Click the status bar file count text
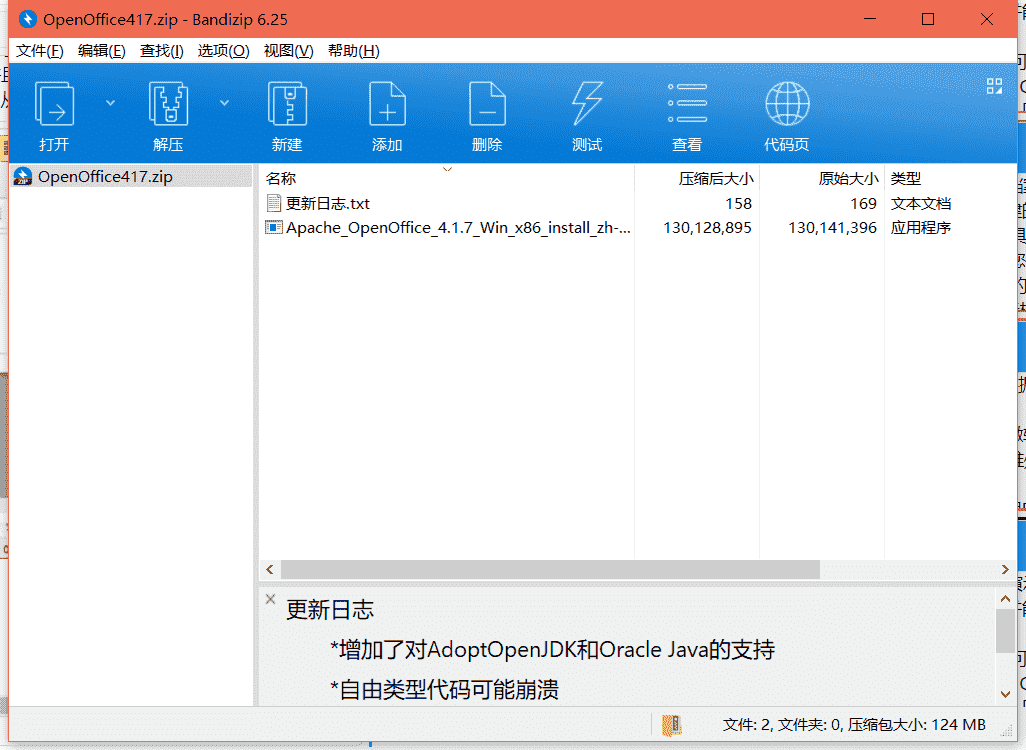Screen dimensions: 1026x750 854,725
